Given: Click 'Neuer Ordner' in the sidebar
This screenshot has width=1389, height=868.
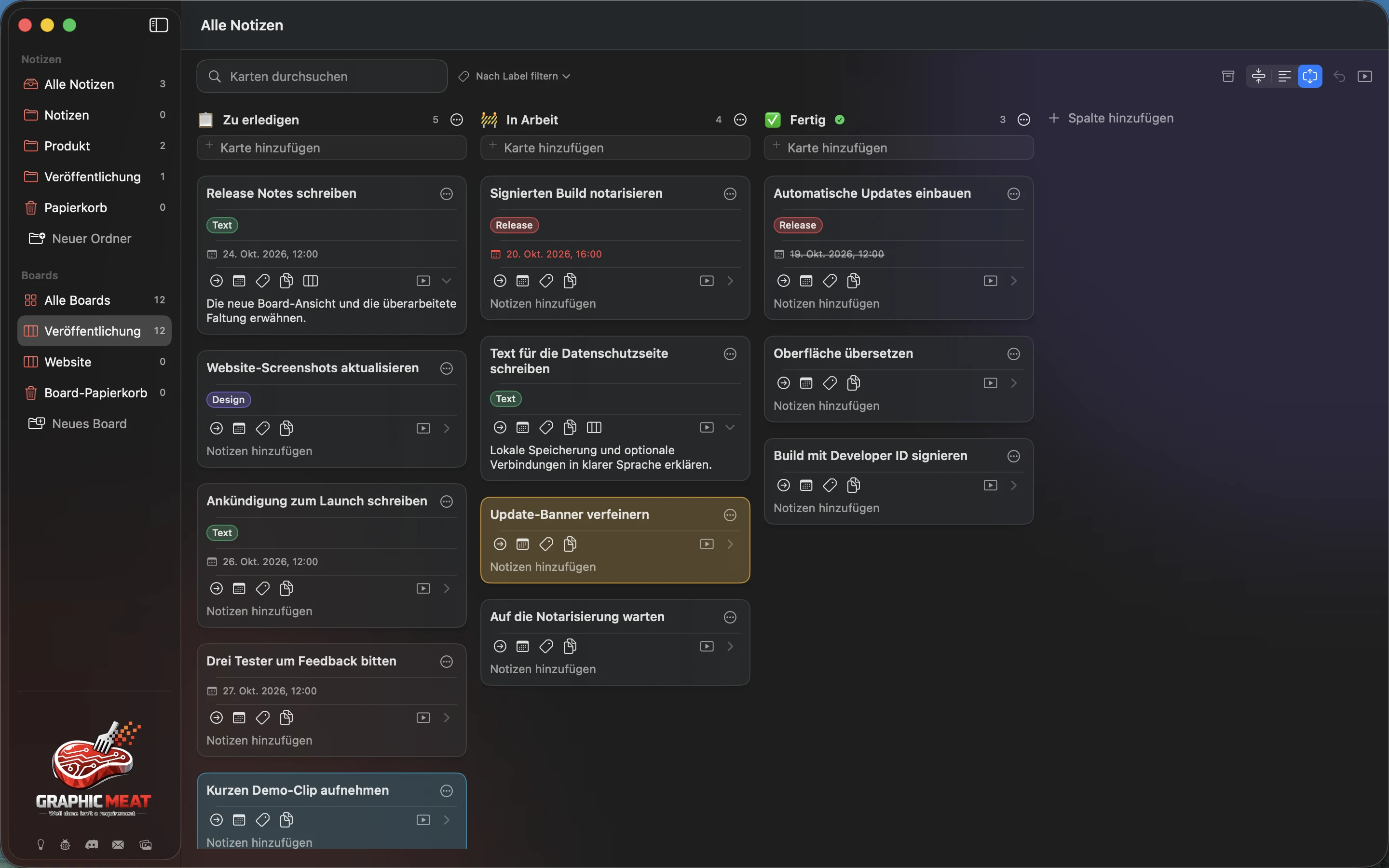Looking at the screenshot, I should tap(81, 238).
